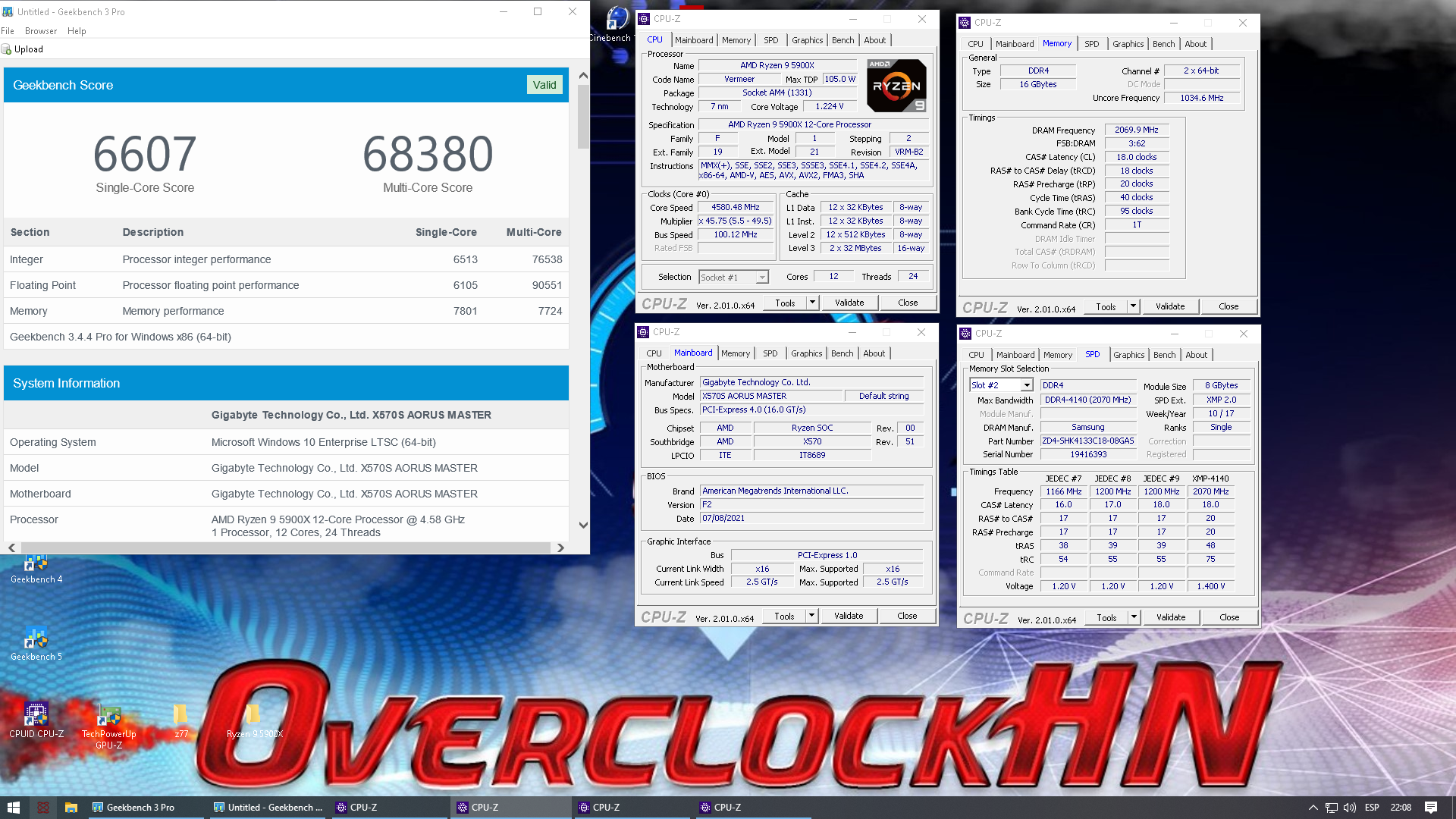This screenshot has height=819, width=1456.
Task: Click the red app icon on taskbar
Action: point(42,808)
